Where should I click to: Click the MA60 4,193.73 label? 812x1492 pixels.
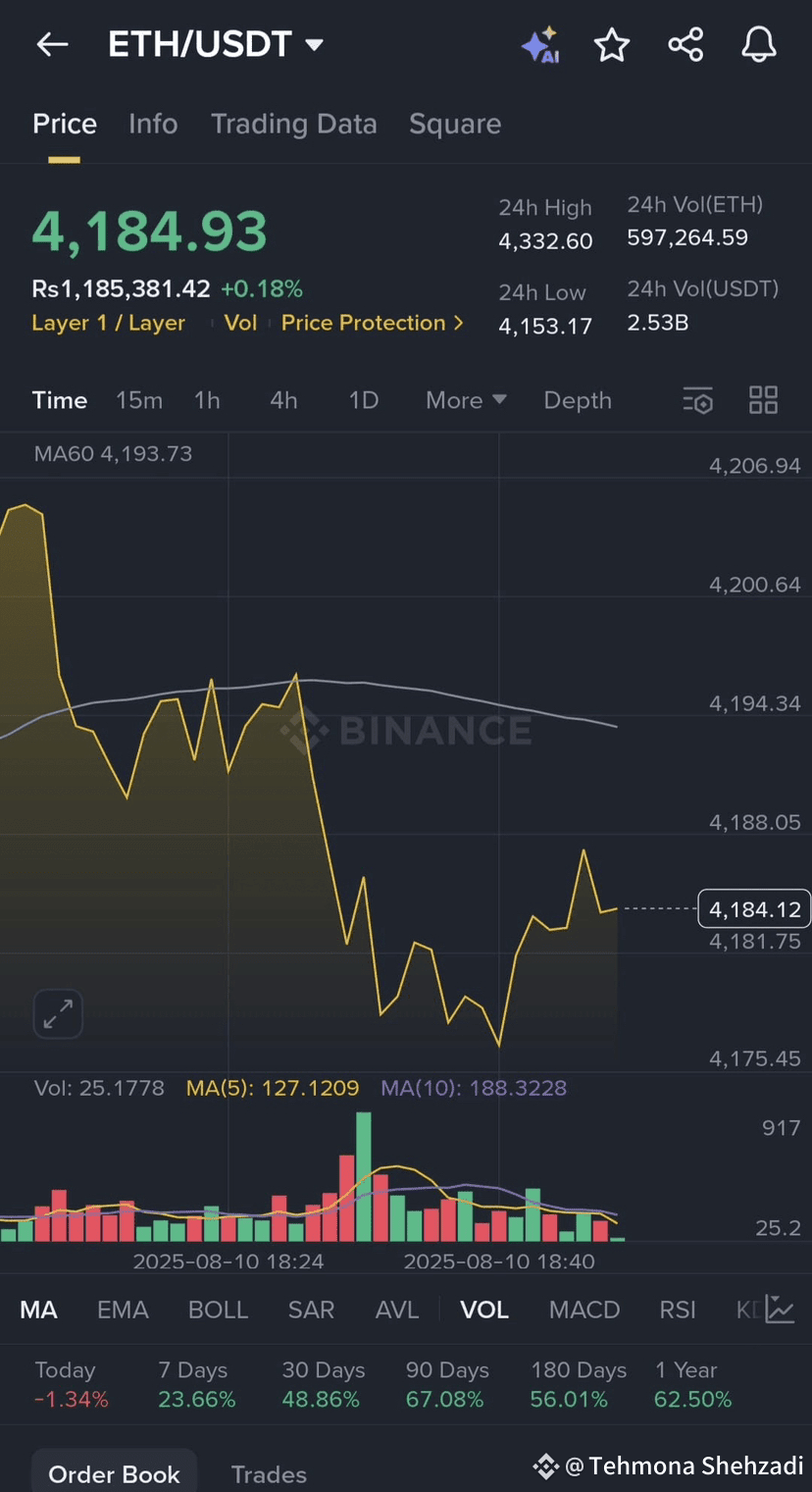pyautogui.click(x=113, y=453)
